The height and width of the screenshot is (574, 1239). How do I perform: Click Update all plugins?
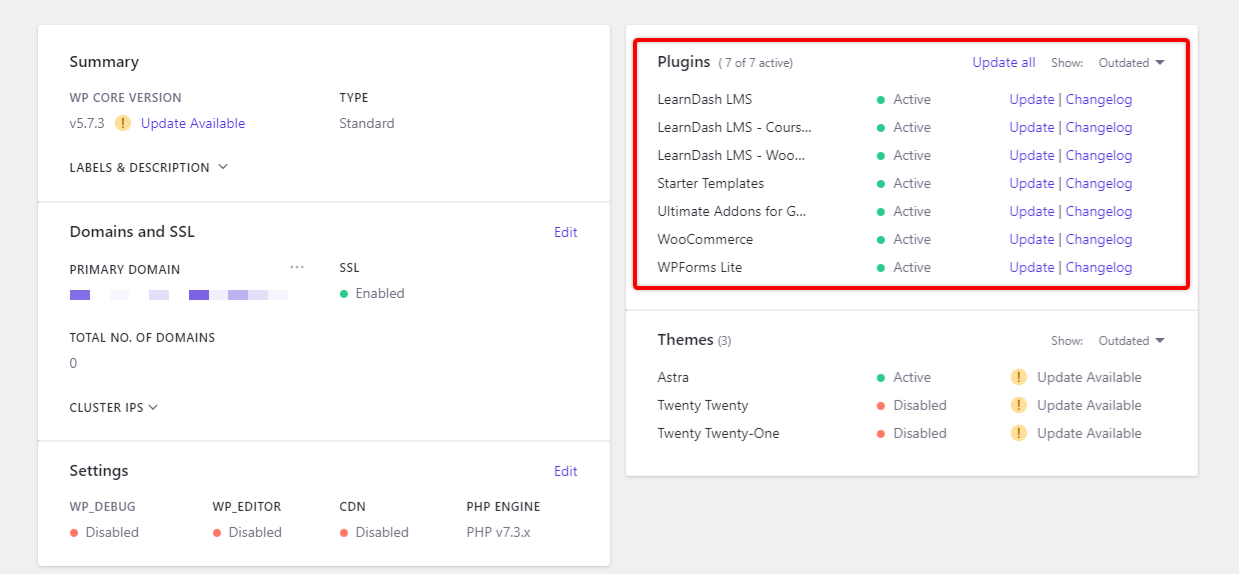click(x=1004, y=62)
